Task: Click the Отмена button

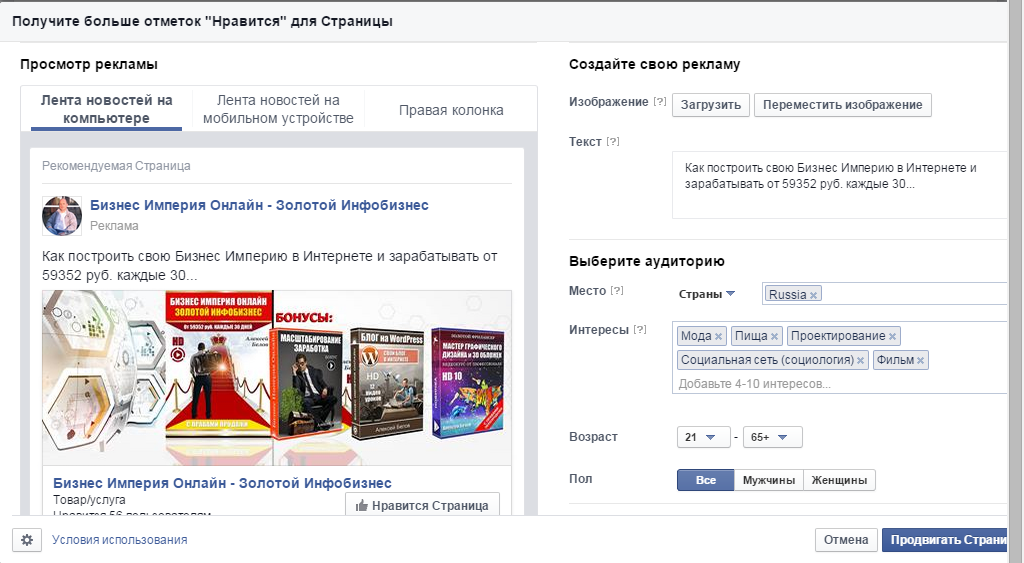Action: point(846,540)
